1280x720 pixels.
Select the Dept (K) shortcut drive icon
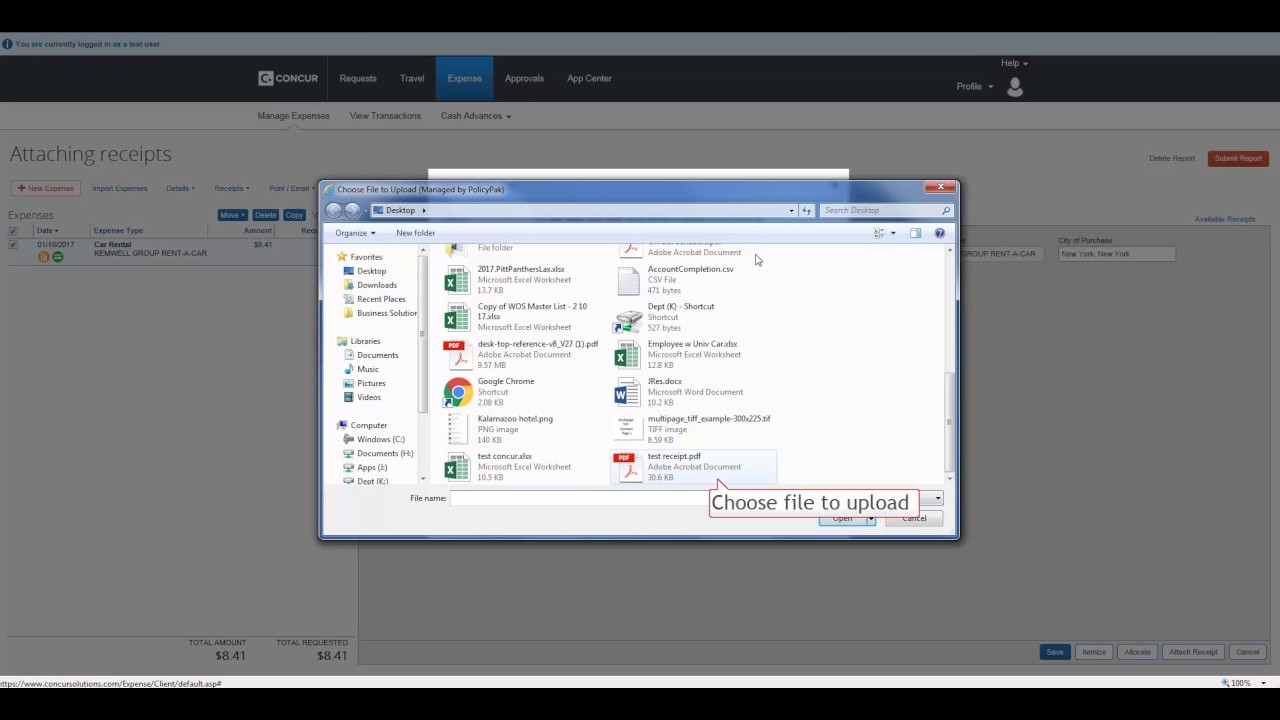pos(628,318)
